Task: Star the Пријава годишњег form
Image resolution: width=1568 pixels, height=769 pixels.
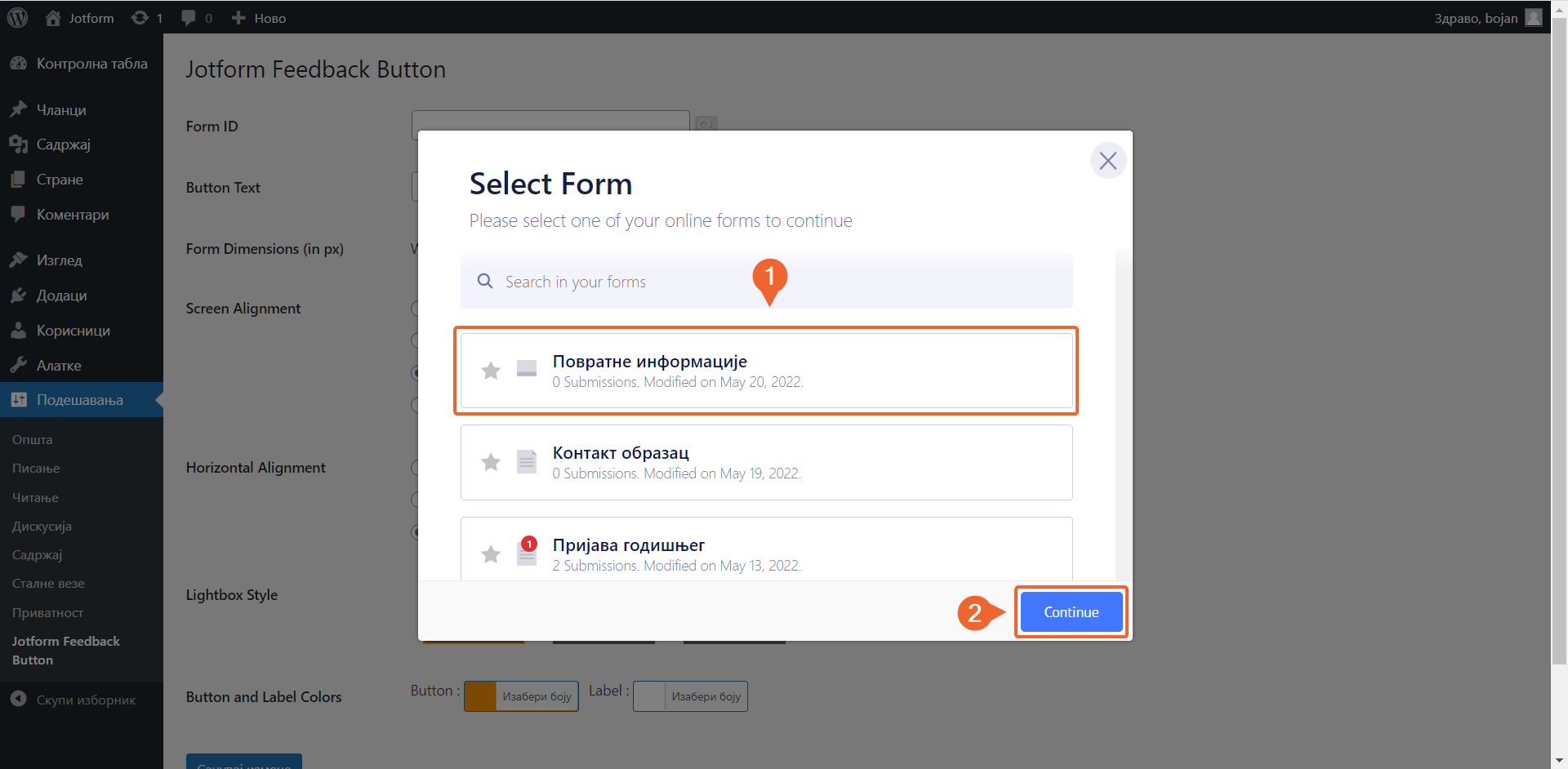Action: pos(491,554)
